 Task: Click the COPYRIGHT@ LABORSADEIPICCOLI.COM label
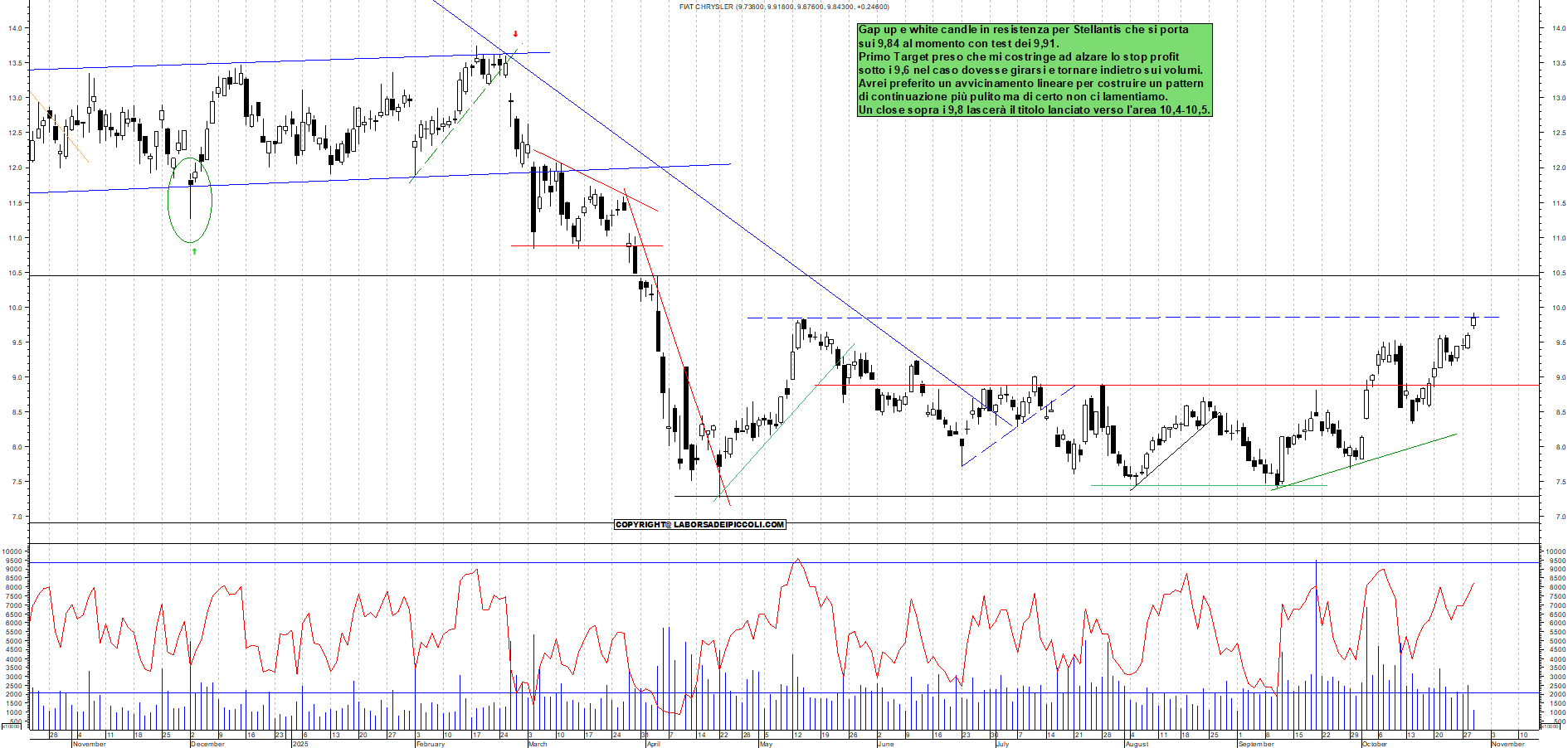tap(699, 524)
